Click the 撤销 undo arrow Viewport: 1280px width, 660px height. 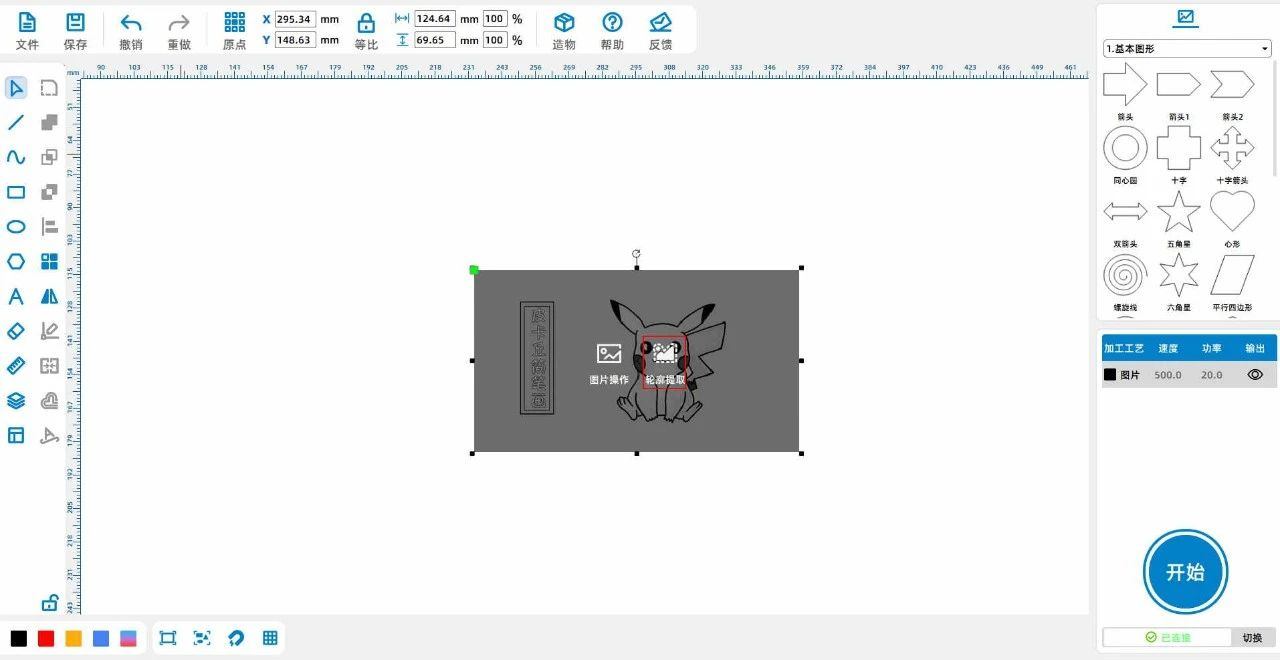(x=131, y=24)
